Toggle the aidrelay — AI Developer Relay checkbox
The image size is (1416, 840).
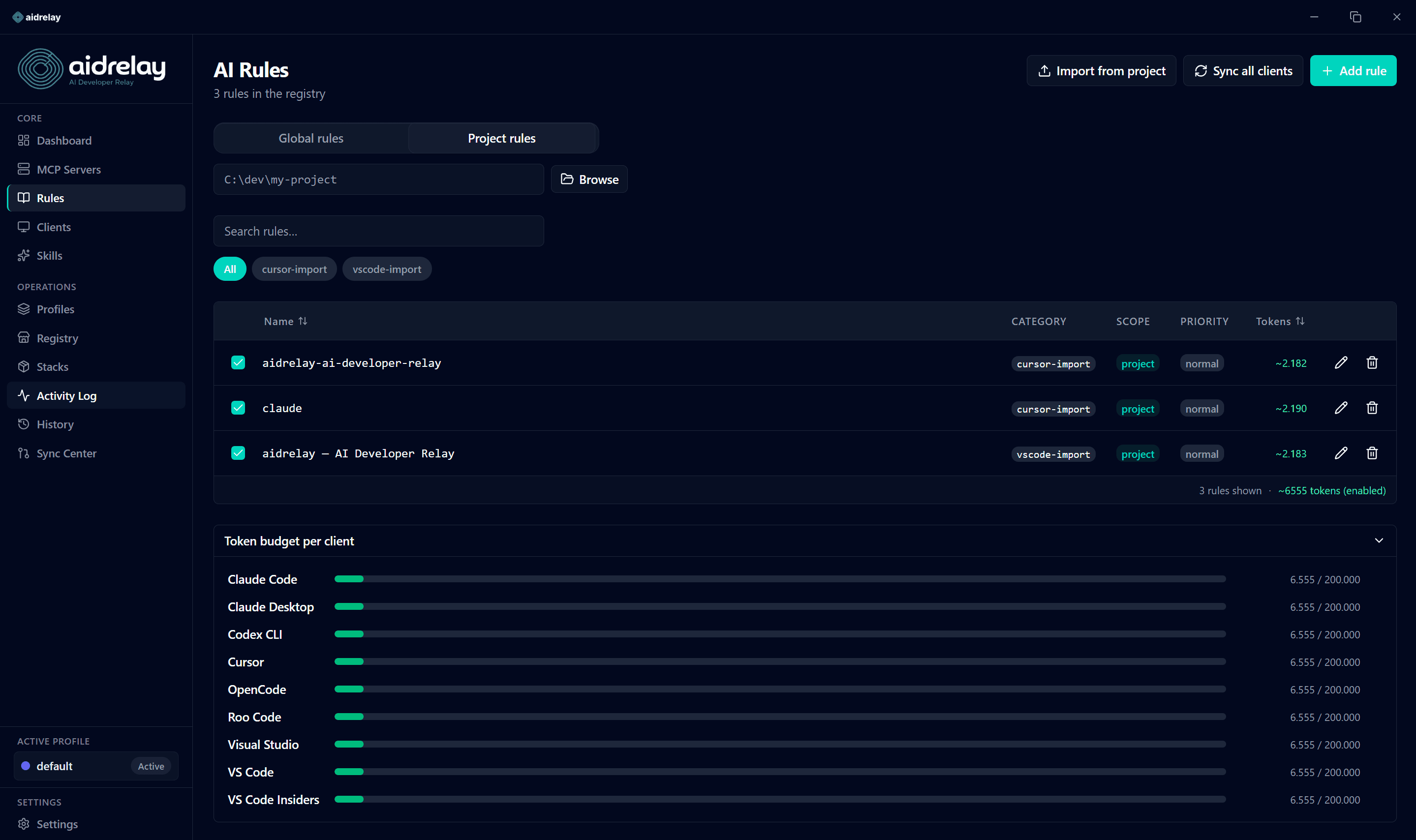[x=238, y=453]
